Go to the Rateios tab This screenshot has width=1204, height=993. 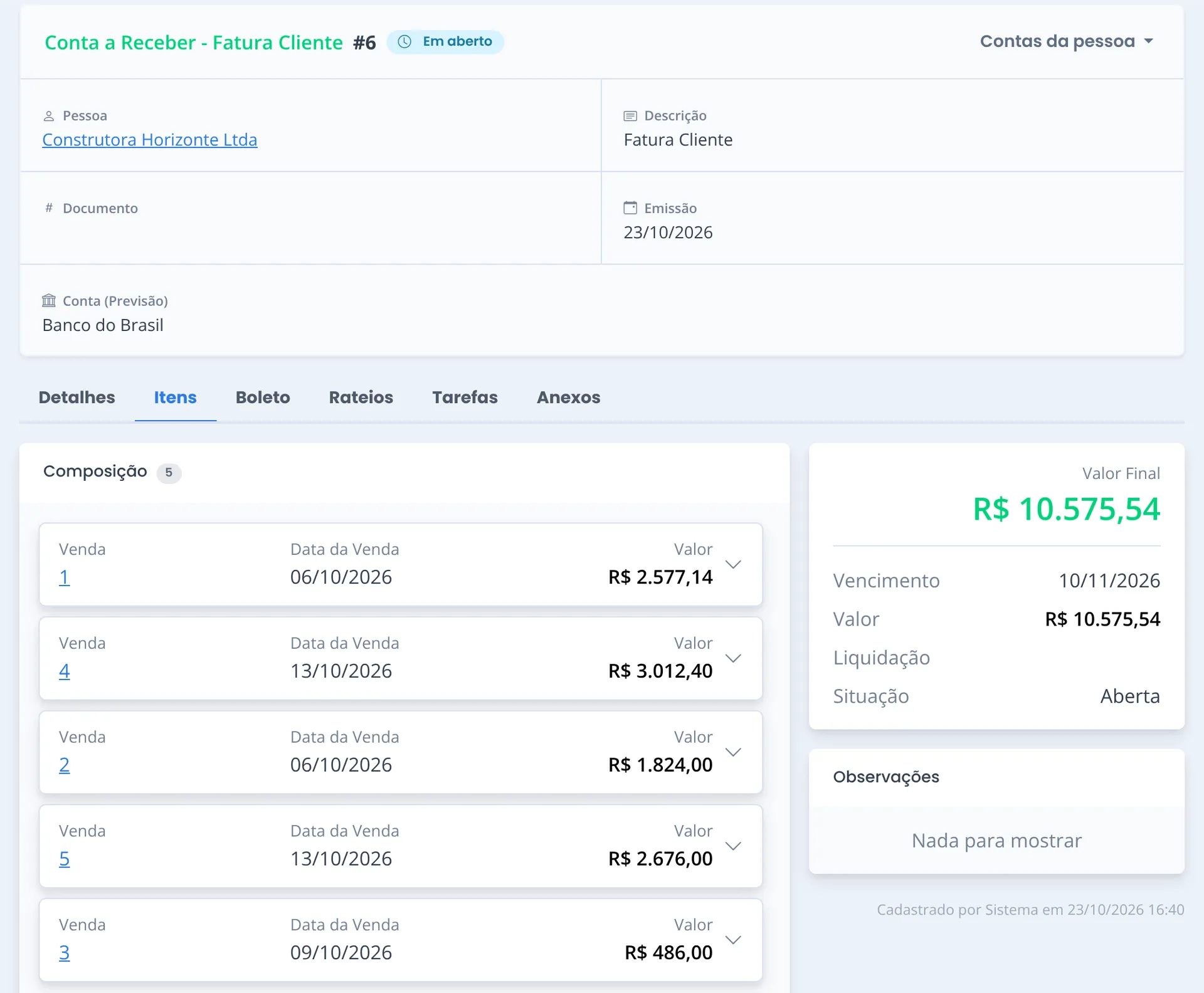[x=361, y=397]
